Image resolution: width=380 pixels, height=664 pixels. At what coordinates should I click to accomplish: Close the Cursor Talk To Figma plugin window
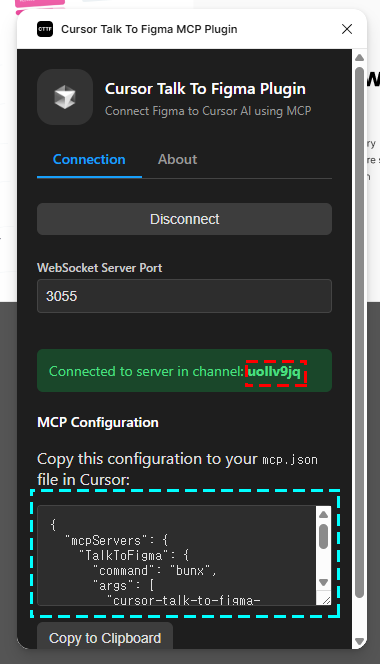(347, 29)
